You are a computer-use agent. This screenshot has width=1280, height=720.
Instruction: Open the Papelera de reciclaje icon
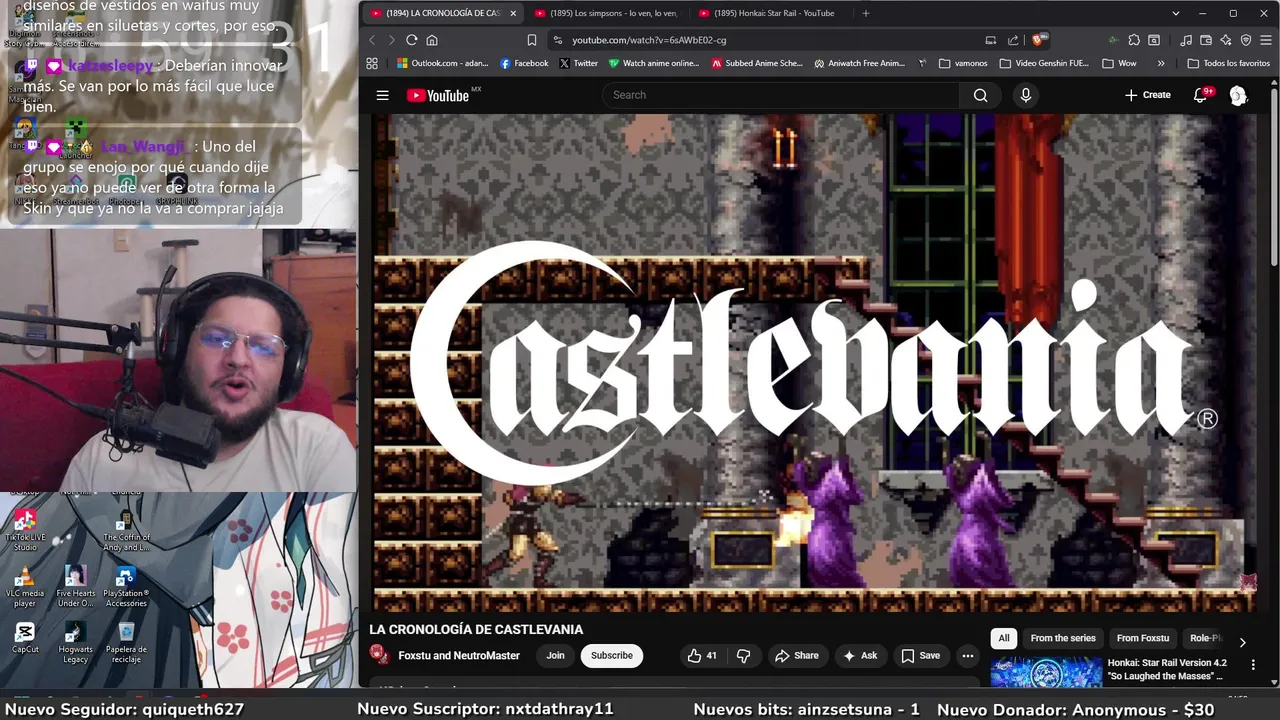126,643
